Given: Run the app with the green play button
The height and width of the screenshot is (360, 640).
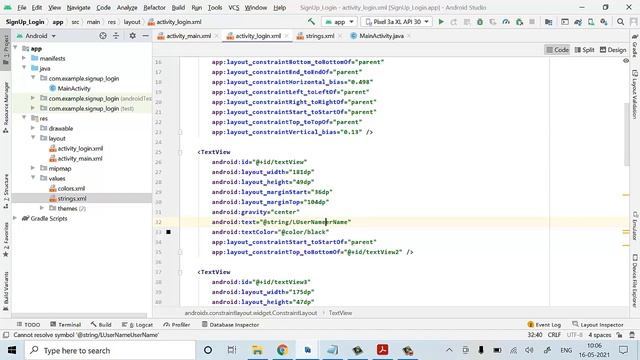Looking at the screenshot, I should 441,22.
